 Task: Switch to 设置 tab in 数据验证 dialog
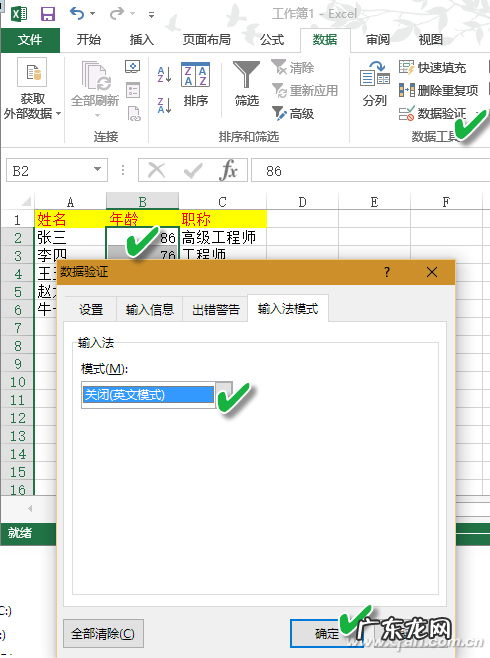click(x=91, y=309)
